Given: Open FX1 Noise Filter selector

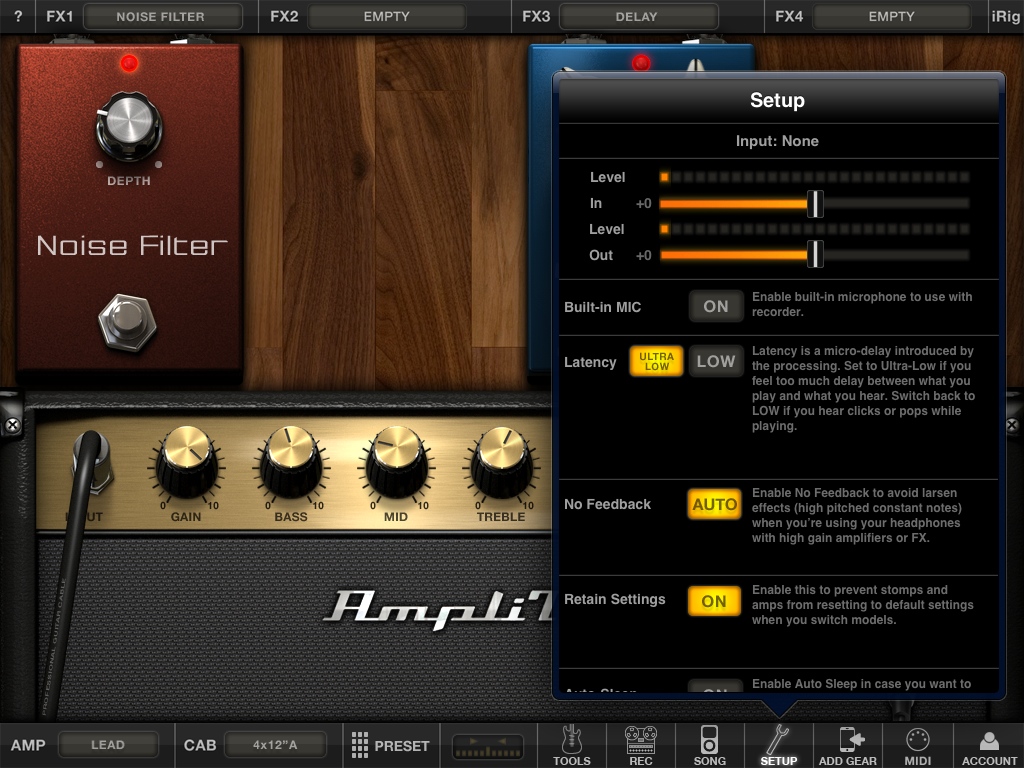Looking at the screenshot, I should coord(161,16).
